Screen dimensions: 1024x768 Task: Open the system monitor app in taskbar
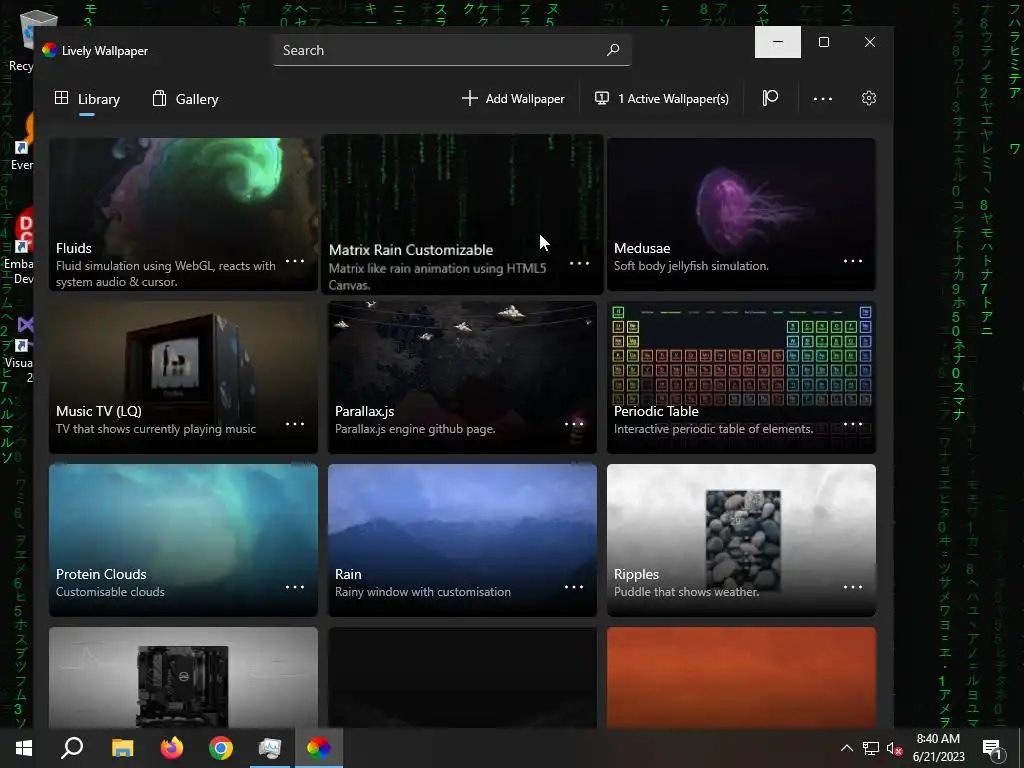pos(270,748)
